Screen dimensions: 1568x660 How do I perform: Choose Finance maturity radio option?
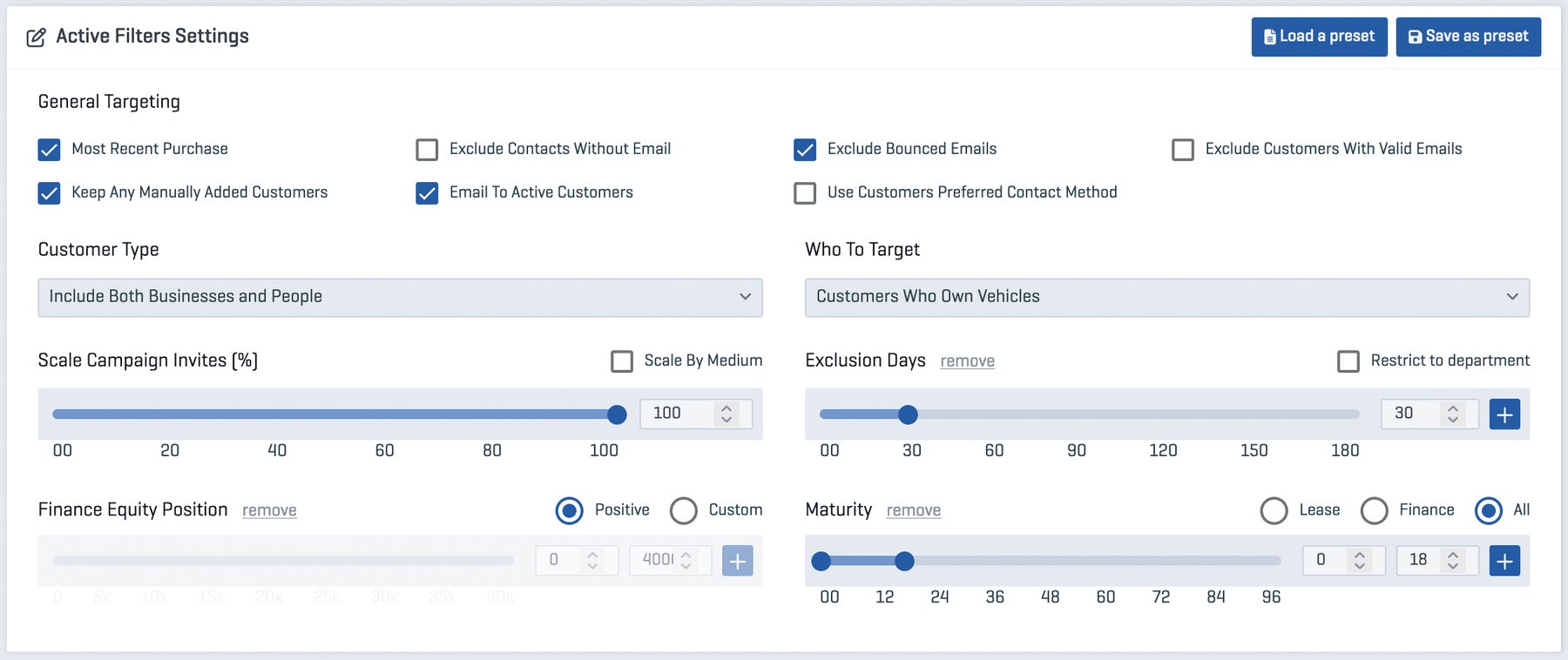click(1375, 511)
